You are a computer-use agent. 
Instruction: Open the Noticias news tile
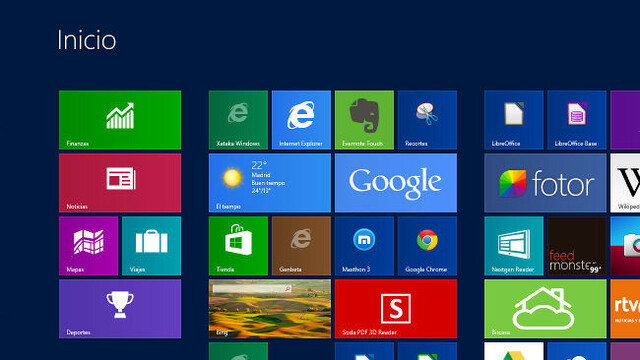[120, 183]
